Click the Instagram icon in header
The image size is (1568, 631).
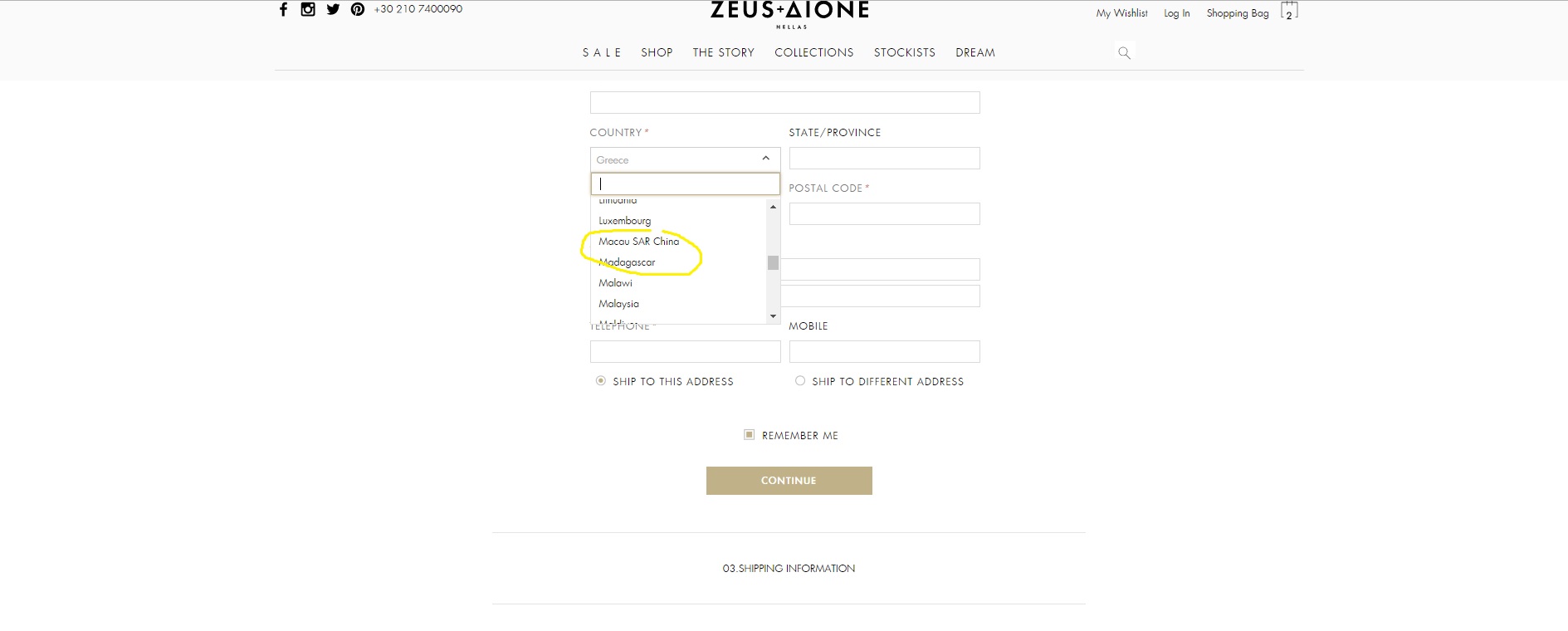[308, 10]
